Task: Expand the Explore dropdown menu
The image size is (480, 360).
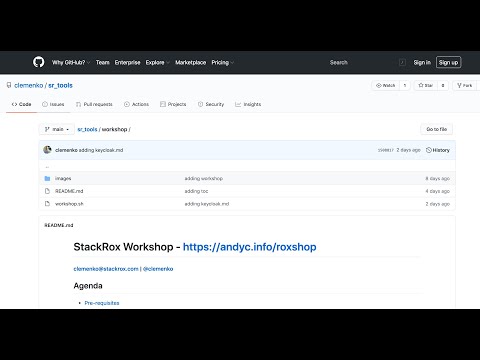Action: click(x=157, y=62)
